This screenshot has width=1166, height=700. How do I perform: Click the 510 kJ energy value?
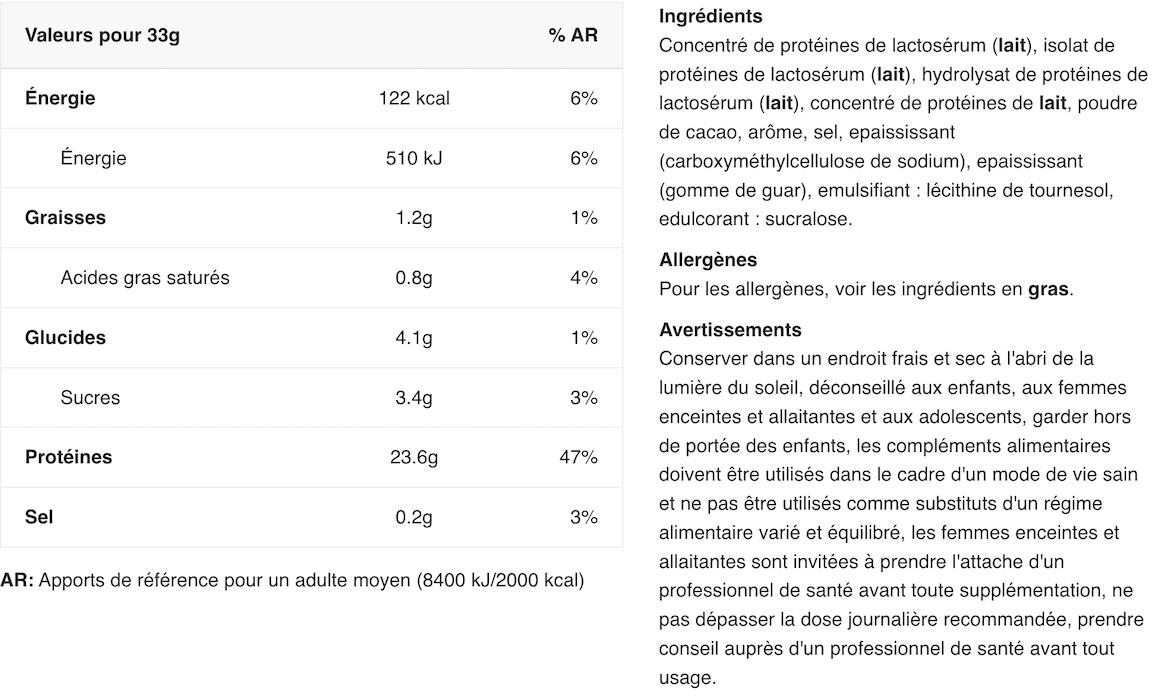point(414,158)
